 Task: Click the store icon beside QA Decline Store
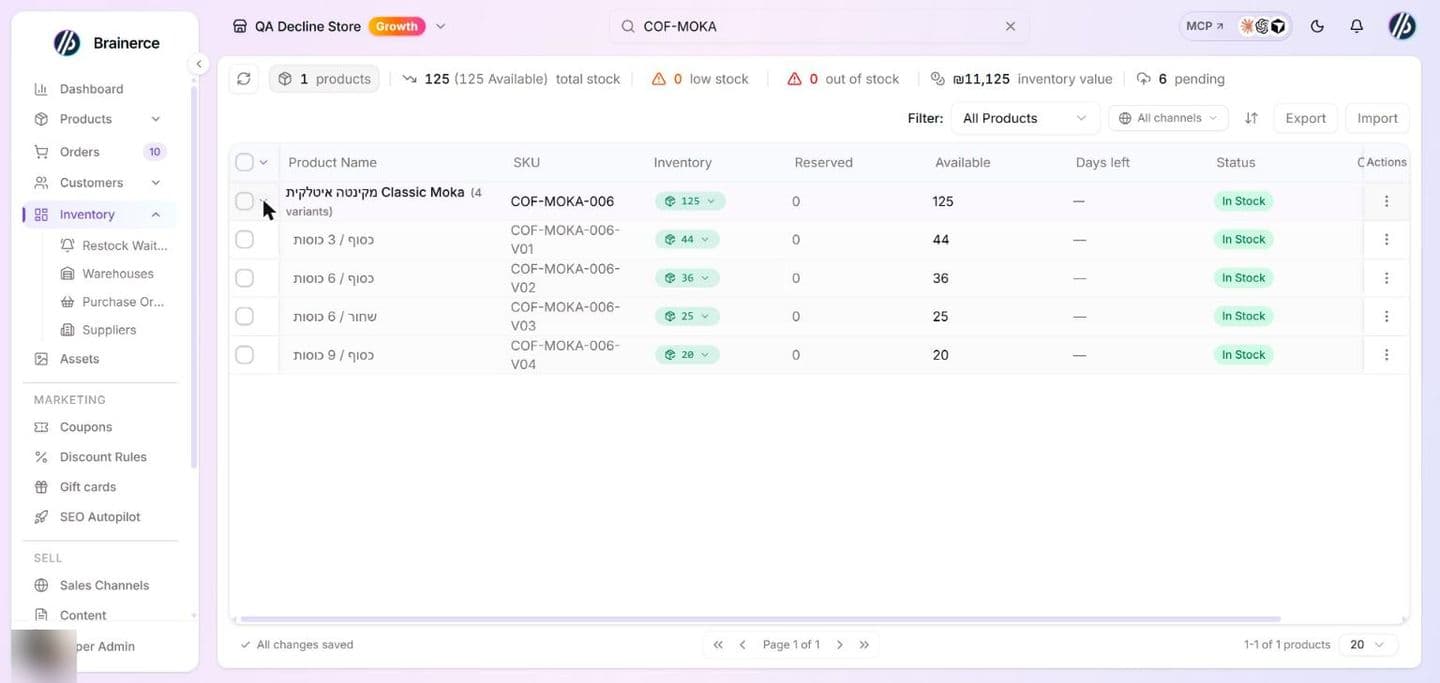coord(239,27)
